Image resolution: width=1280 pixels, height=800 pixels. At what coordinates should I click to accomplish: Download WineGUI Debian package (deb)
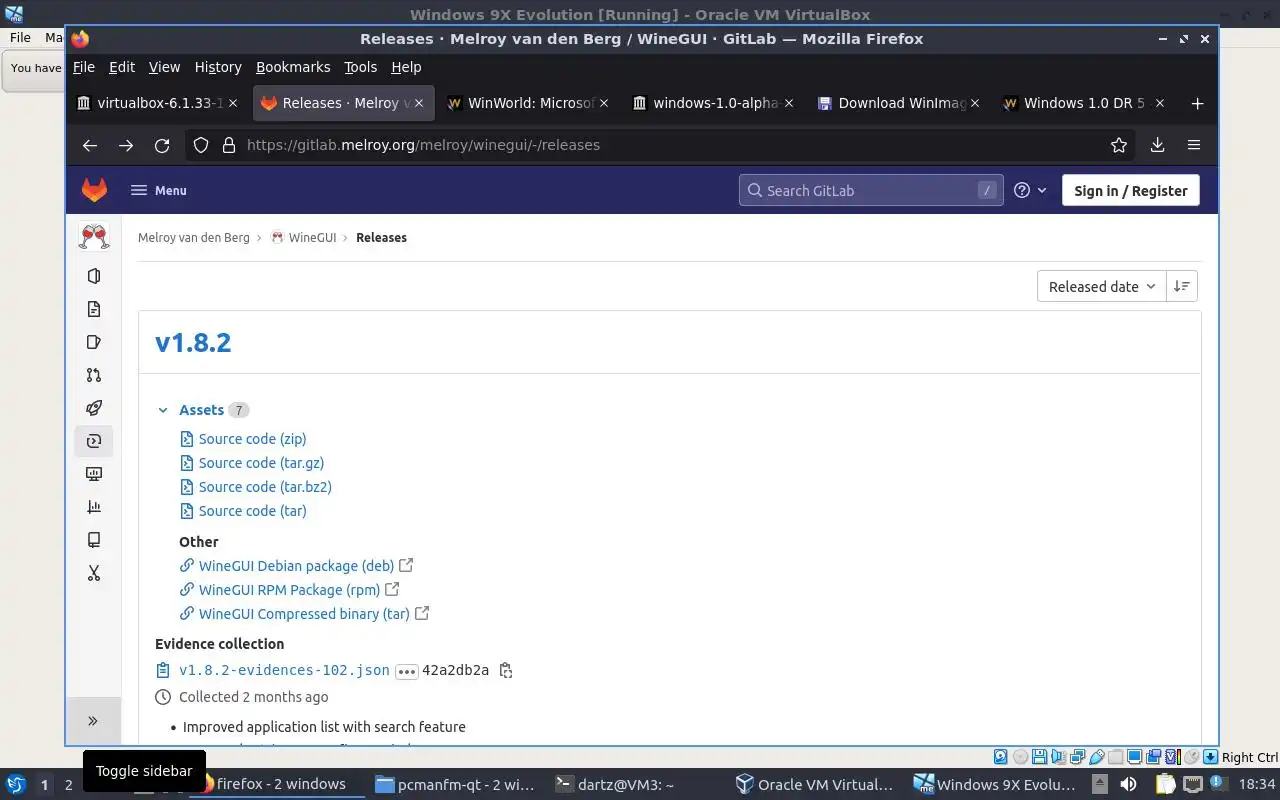pos(296,566)
